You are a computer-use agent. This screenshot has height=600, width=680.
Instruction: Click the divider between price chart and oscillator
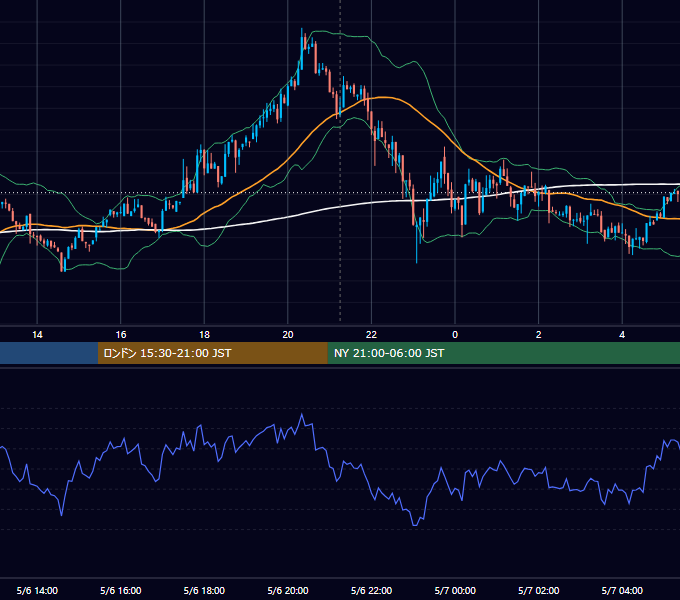340,367
